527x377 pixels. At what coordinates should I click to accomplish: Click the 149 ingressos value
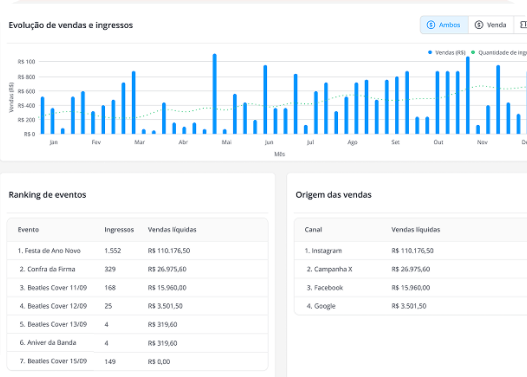110,362
